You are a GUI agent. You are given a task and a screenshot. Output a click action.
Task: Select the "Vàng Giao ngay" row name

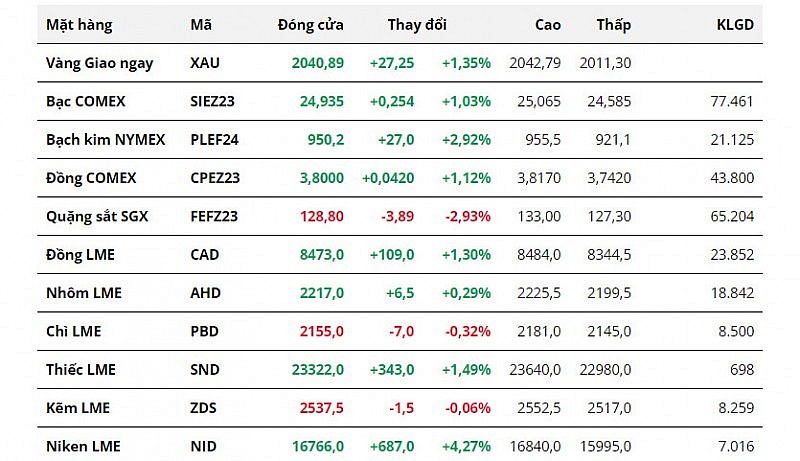tap(99, 63)
